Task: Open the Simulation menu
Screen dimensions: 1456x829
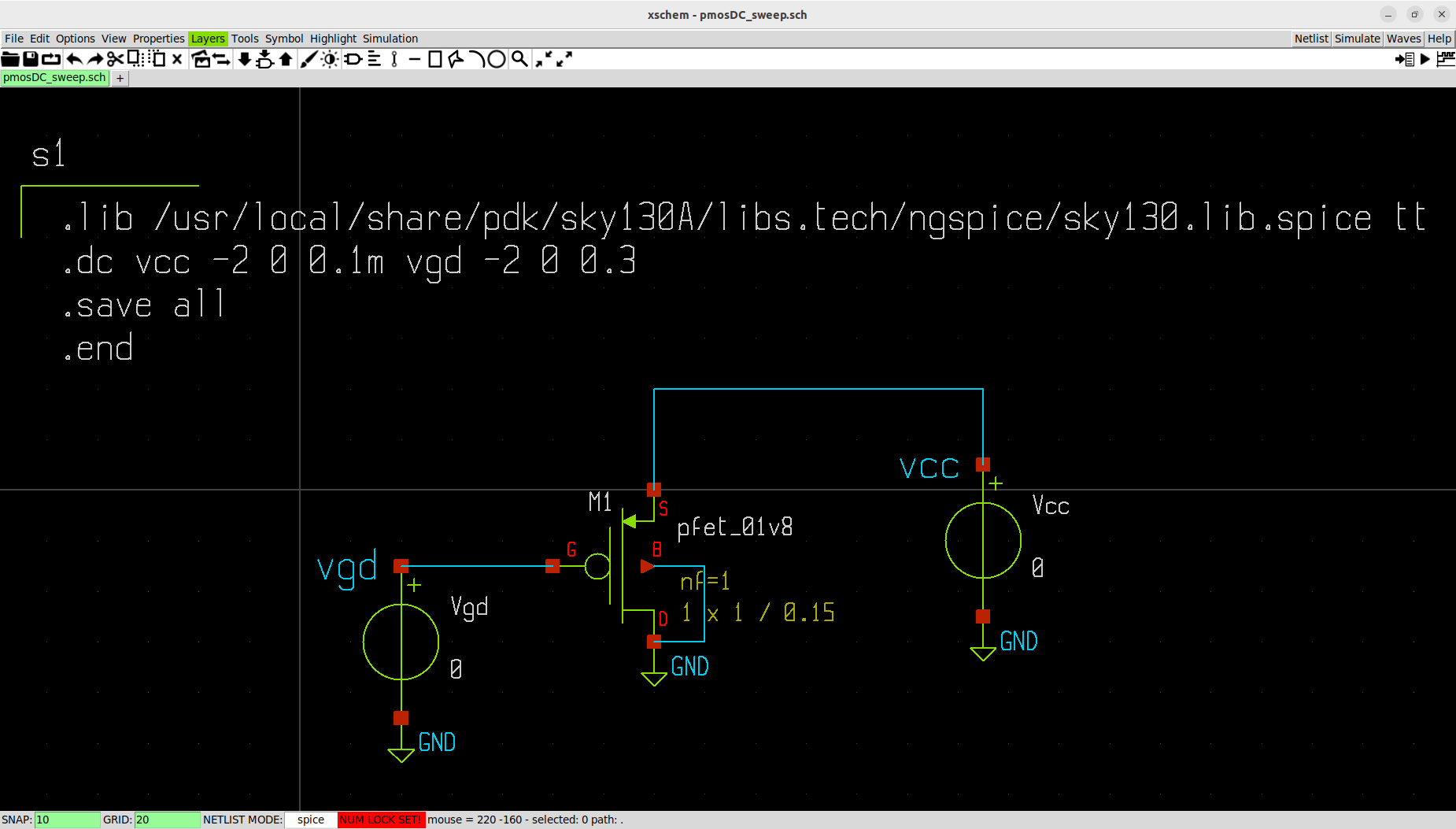Action: (390, 38)
